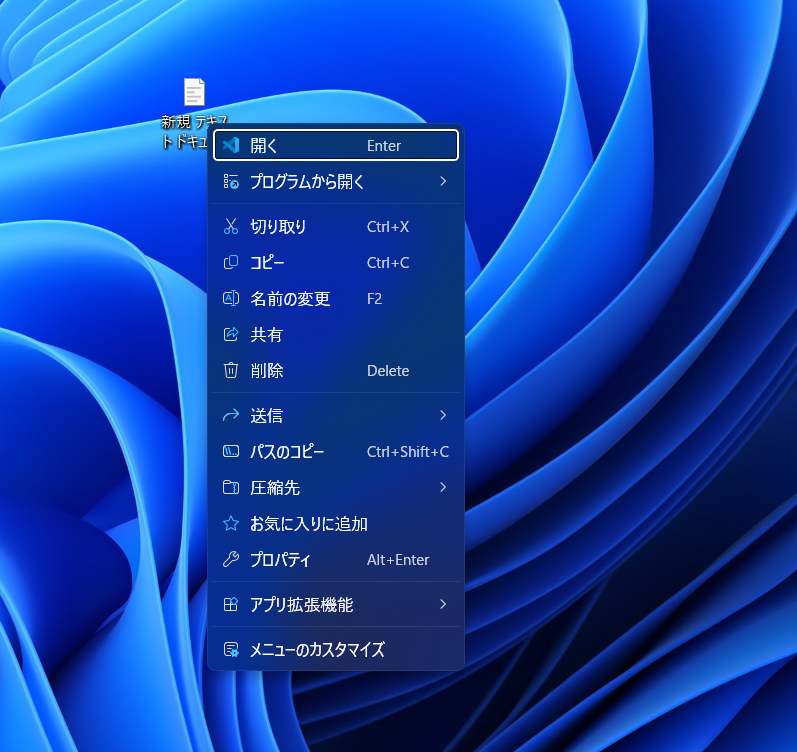Click the Ctrl+C shortcut text
797x752 pixels.
click(388, 263)
